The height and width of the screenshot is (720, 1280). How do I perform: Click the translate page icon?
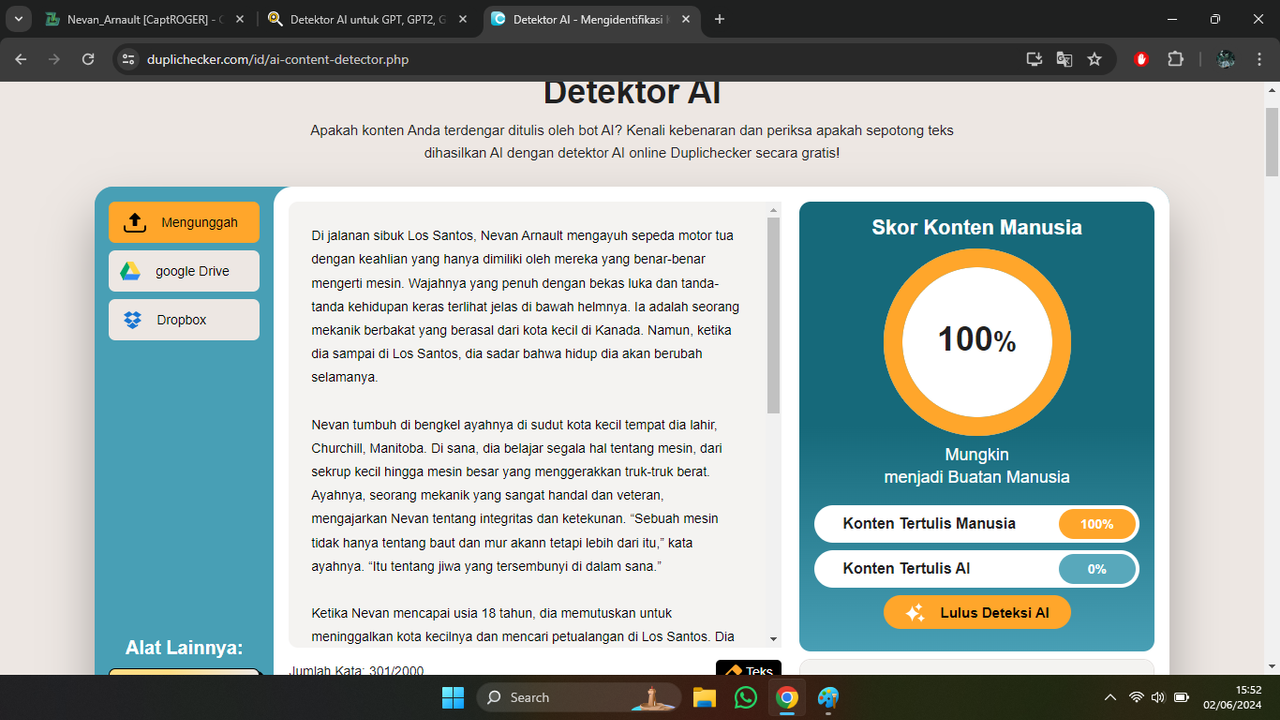[x=1064, y=59]
